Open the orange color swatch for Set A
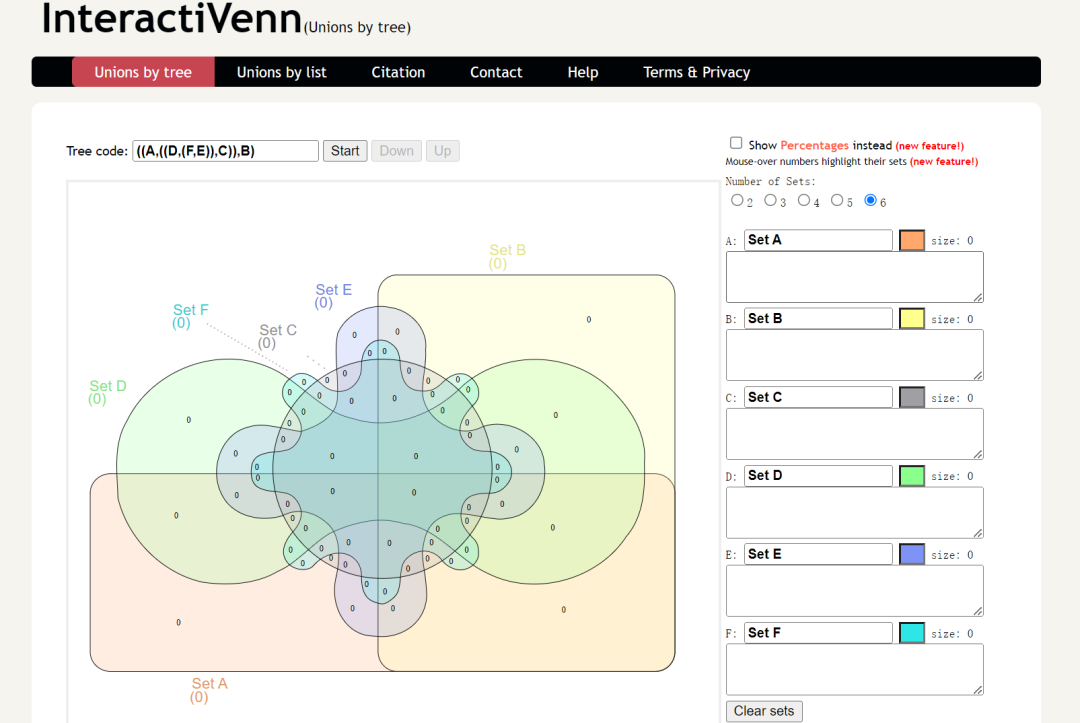The height and width of the screenshot is (723, 1080). [x=912, y=240]
